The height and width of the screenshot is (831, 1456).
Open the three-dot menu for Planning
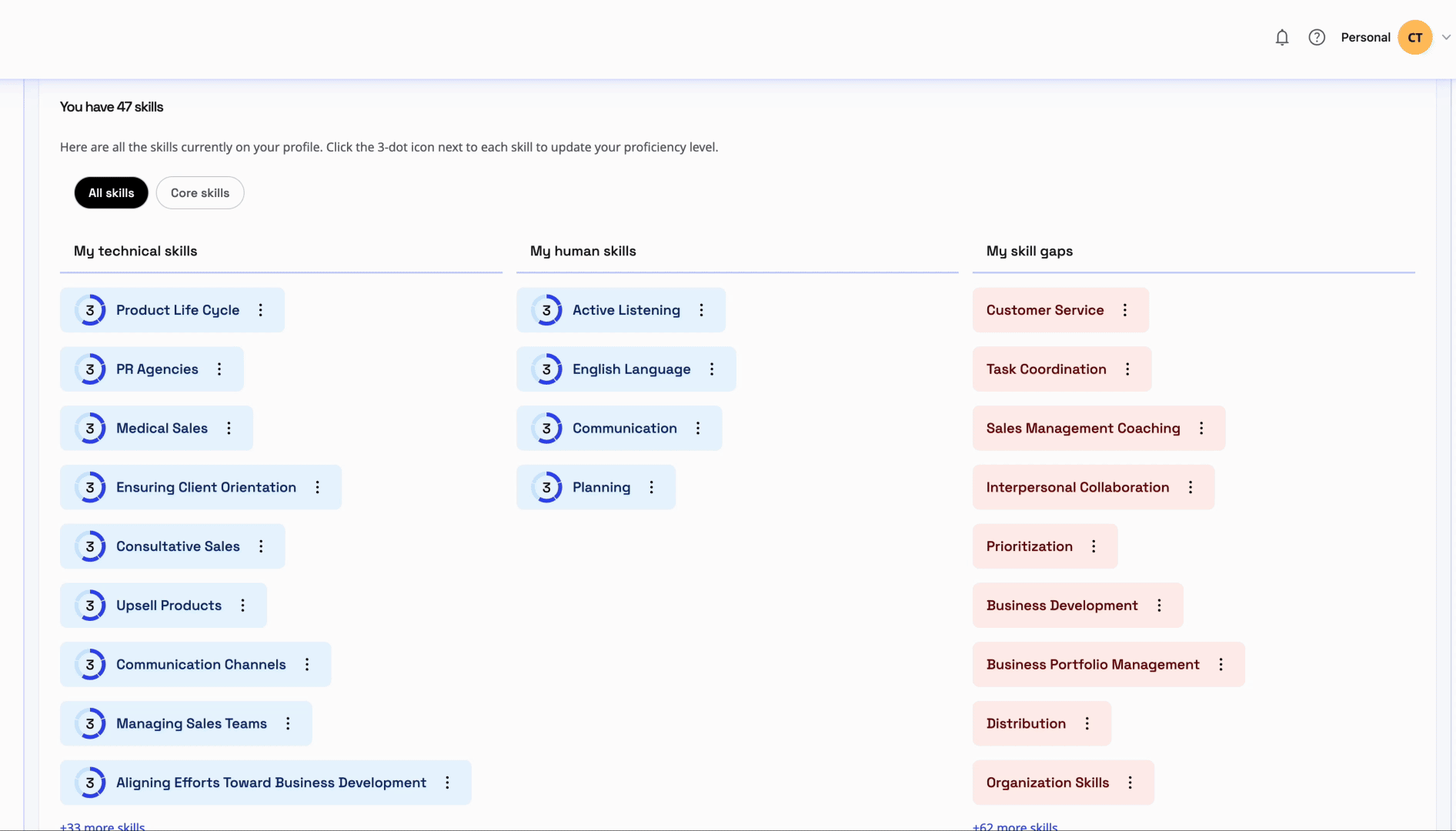point(651,487)
